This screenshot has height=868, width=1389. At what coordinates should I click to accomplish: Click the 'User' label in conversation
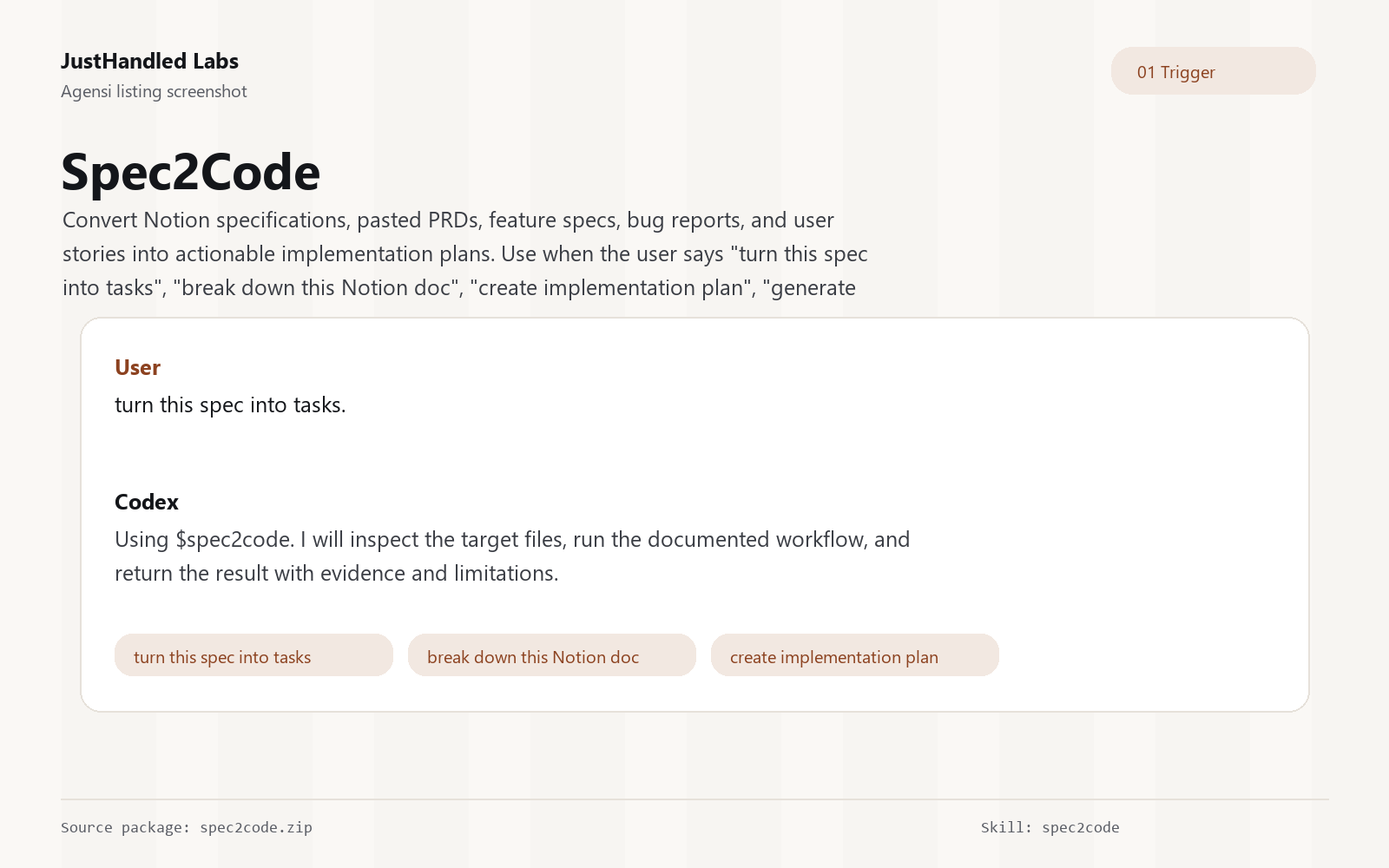(137, 367)
